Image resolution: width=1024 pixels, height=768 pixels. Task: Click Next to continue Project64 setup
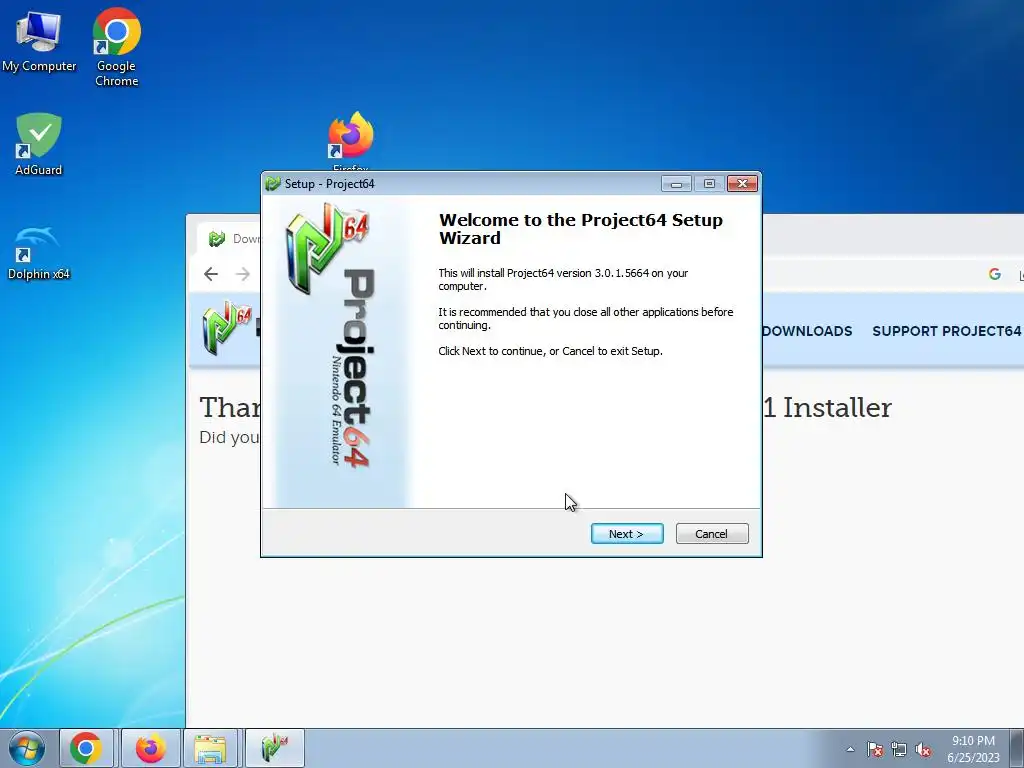tap(627, 534)
